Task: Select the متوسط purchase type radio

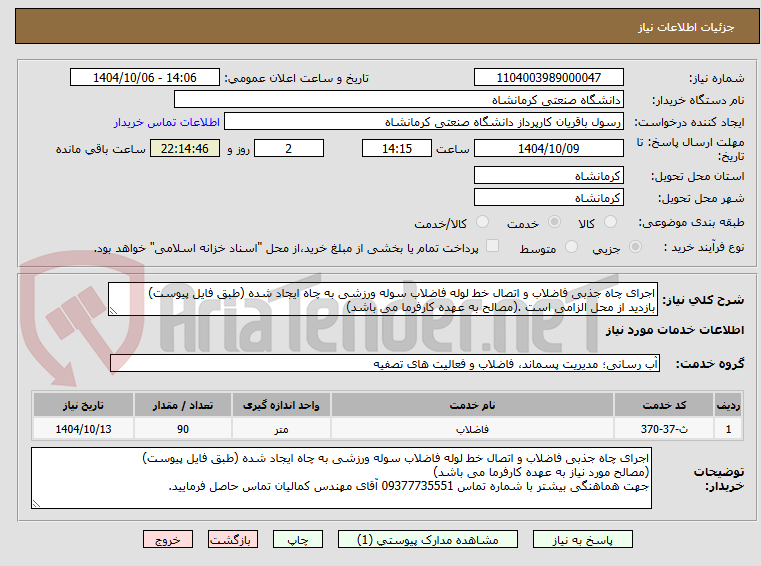Action: [x=571, y=247]
